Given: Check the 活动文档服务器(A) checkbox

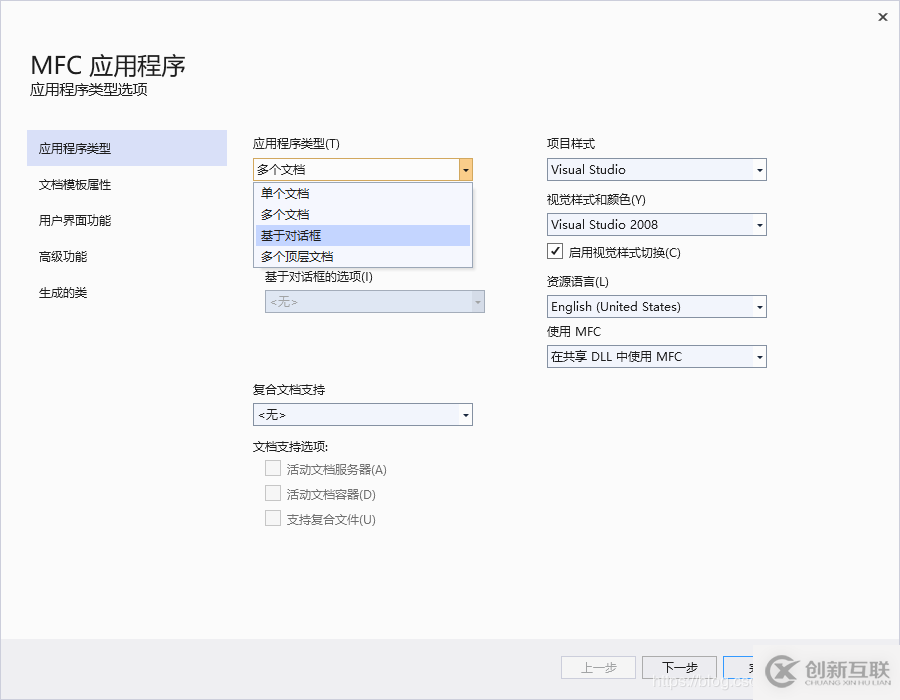Looking at the screenshot, I should coord(273,467).
